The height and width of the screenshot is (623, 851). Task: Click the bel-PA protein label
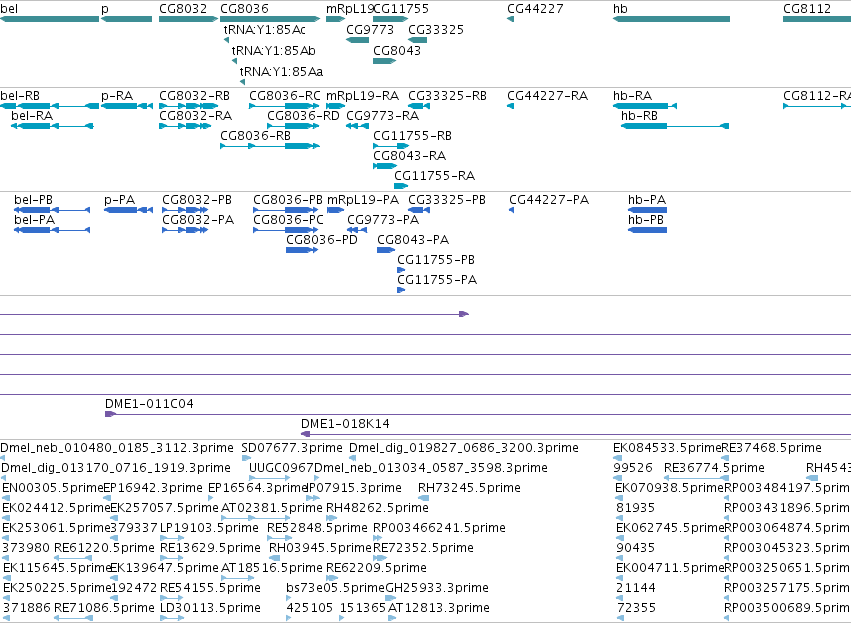35,220
